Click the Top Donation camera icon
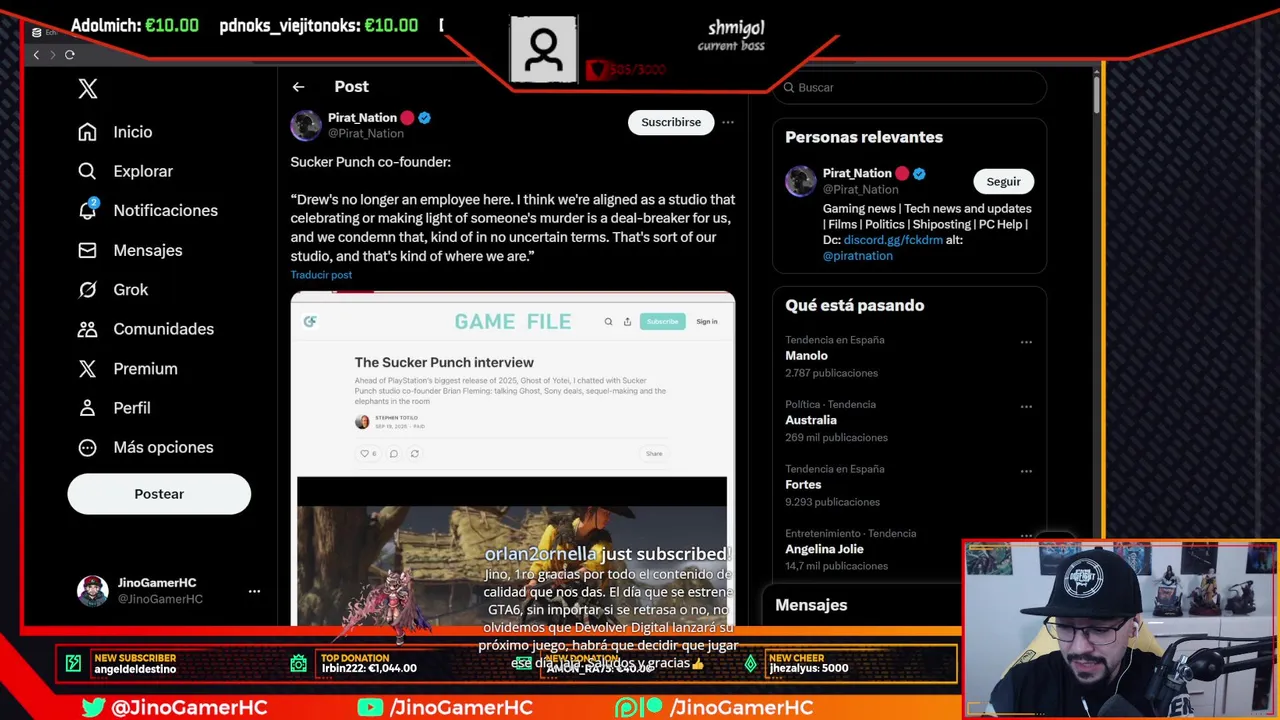Image resolution: width=1280 pixels, height=720 pixels. coord(299,663)
